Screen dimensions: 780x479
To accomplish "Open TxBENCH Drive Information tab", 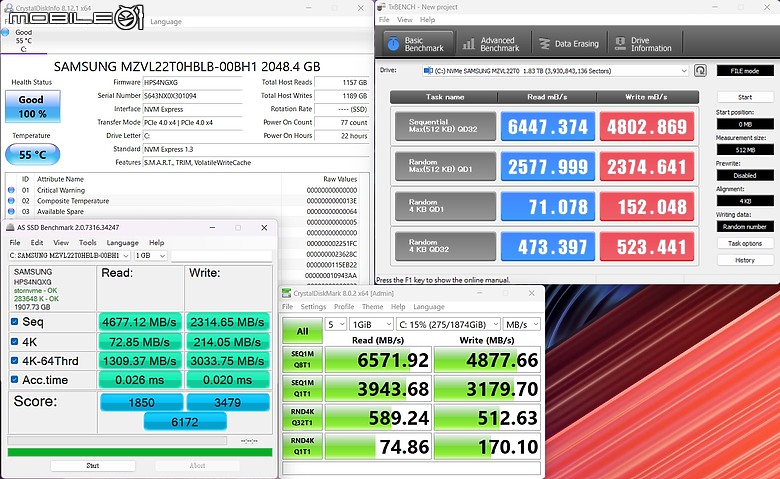I will coord(645,44).
